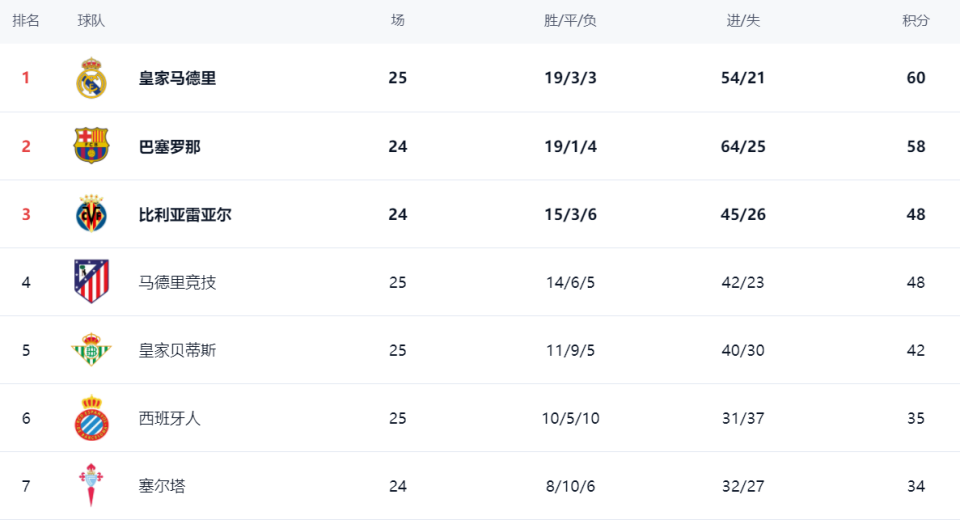
Task: Open the 皇家马德里 team link
Action: 177,78
